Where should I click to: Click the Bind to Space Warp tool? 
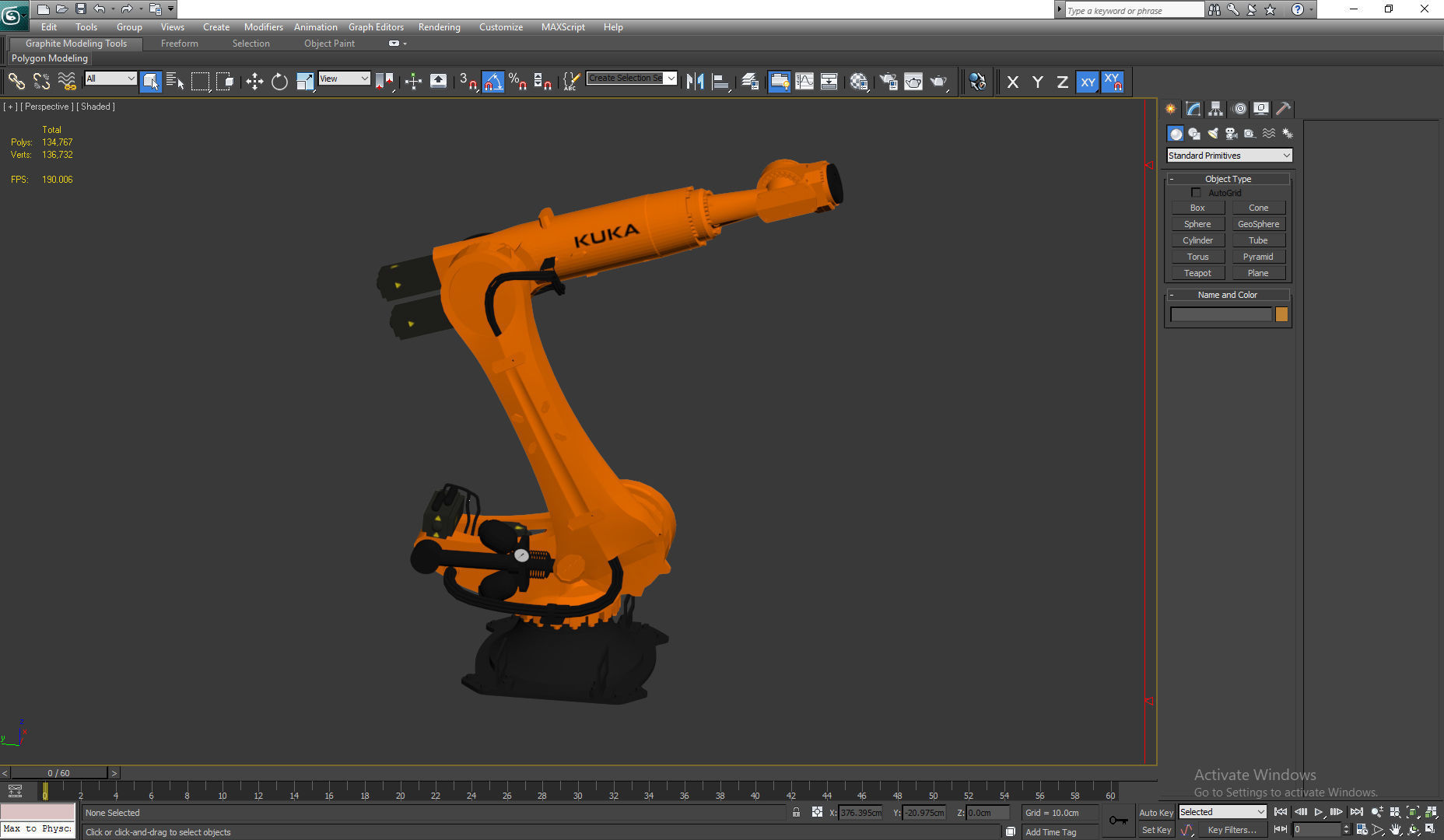(67, 81)
